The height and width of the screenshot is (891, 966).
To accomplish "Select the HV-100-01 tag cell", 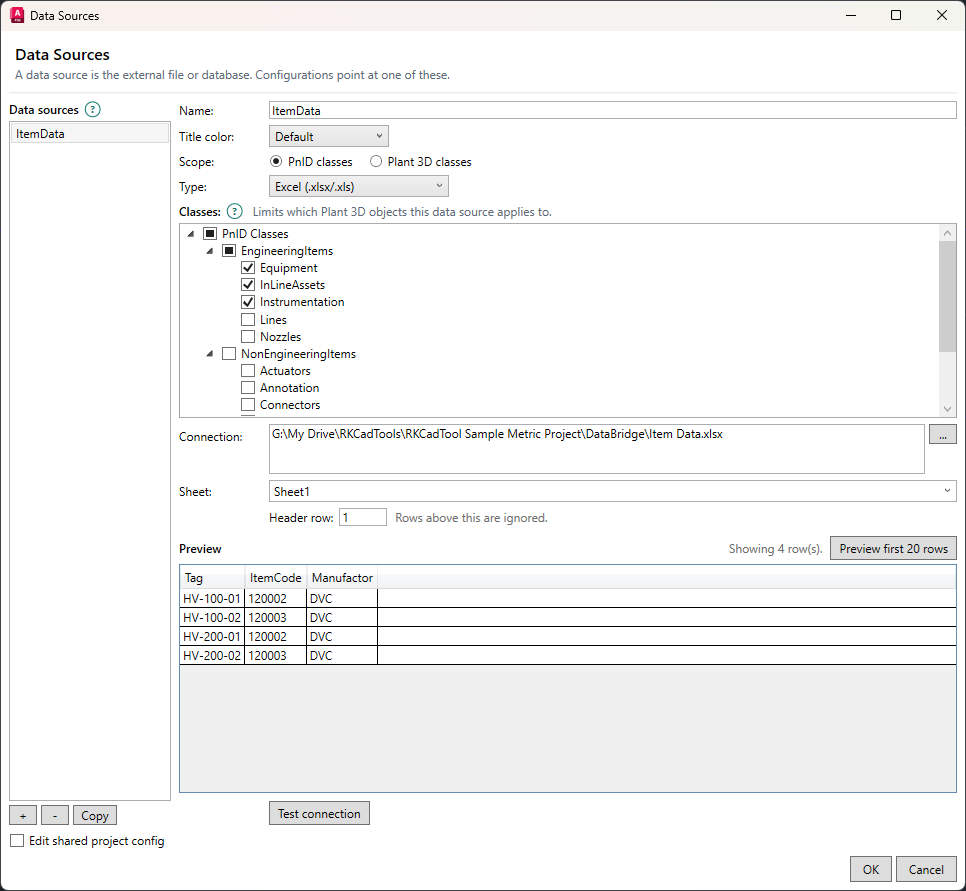I will click(212, 598).
